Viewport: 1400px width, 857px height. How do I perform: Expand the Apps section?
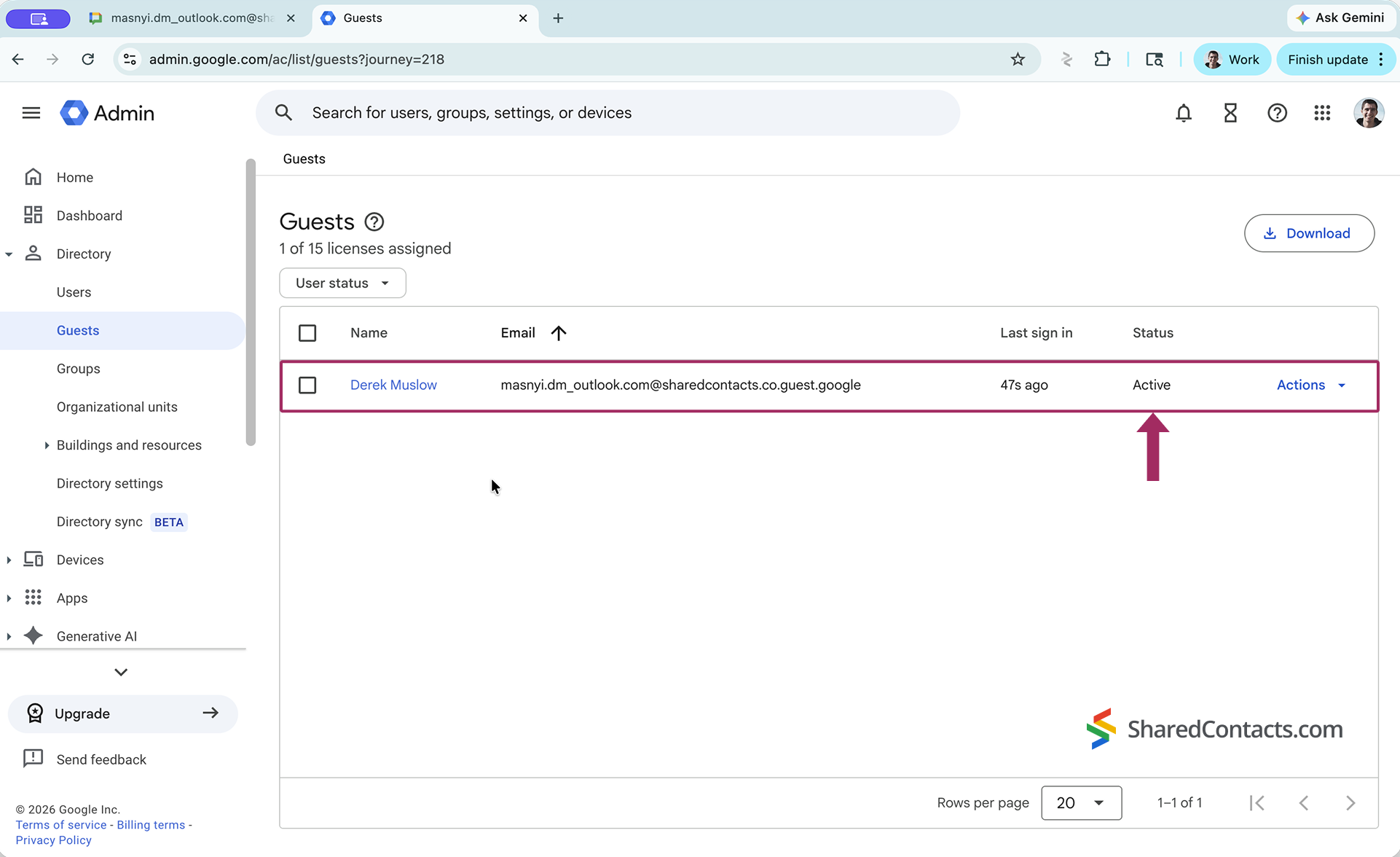click(x=9, y=598)
